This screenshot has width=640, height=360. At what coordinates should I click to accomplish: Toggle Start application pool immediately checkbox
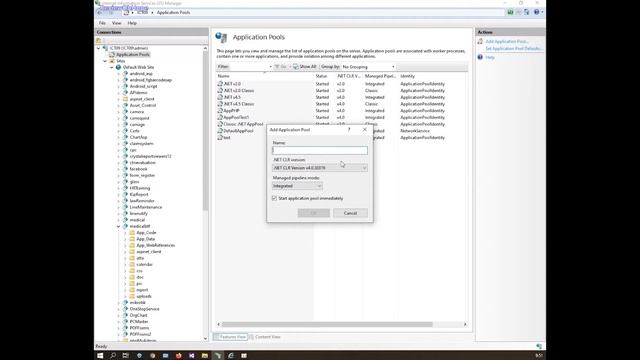pyautogui.click(x=274, y=198)
